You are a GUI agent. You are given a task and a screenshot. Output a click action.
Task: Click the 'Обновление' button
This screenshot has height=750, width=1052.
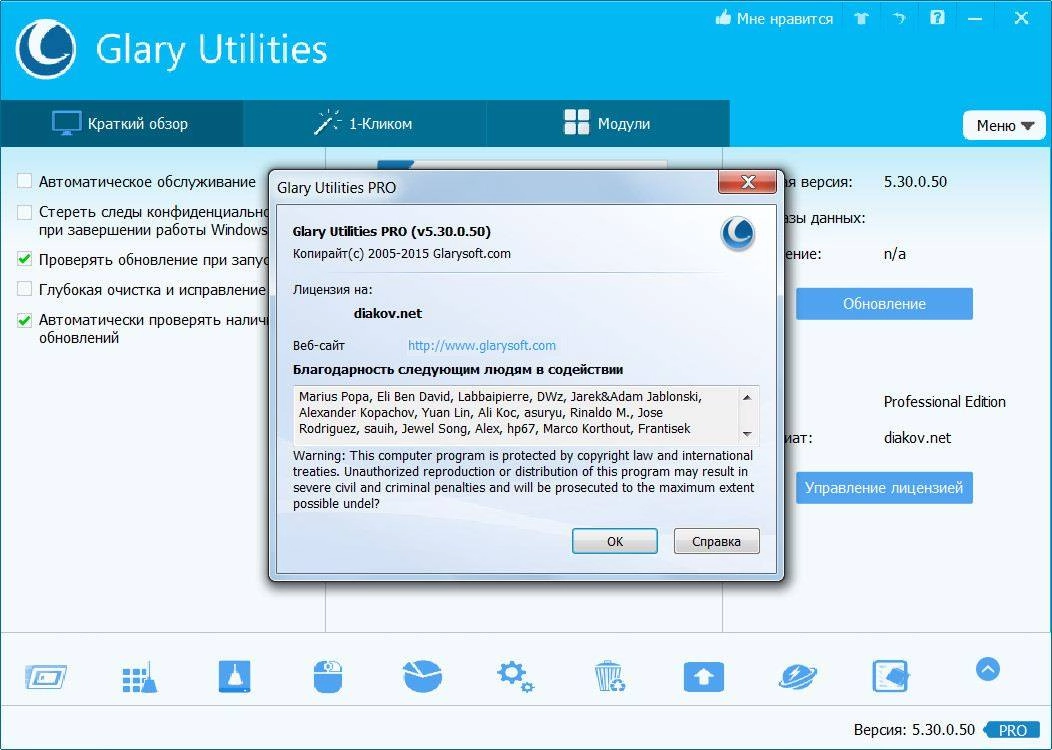[884, 304]
